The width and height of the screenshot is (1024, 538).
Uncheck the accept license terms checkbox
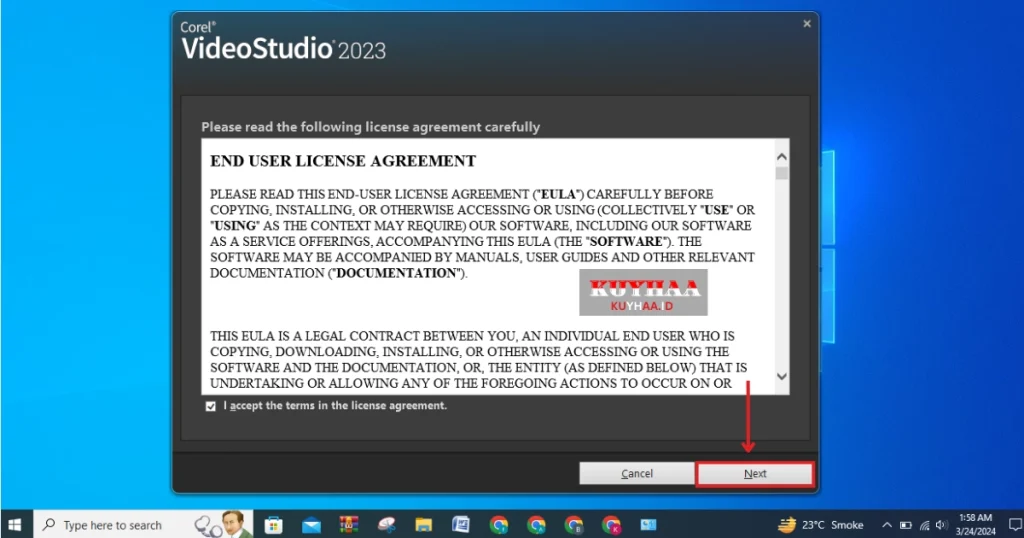[x=210, y=406]
